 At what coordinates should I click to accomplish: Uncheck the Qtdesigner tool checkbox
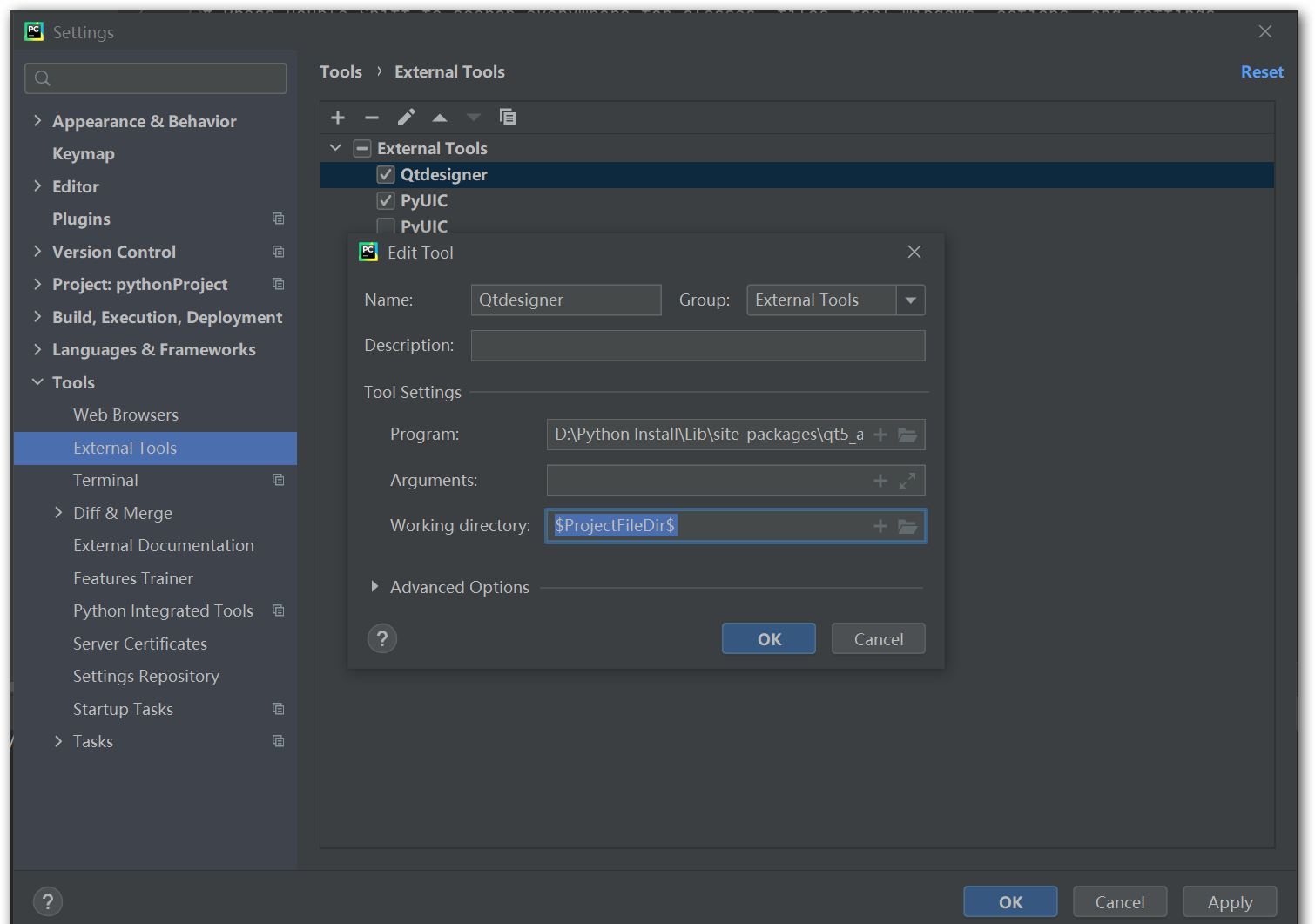tap(386, 174)
